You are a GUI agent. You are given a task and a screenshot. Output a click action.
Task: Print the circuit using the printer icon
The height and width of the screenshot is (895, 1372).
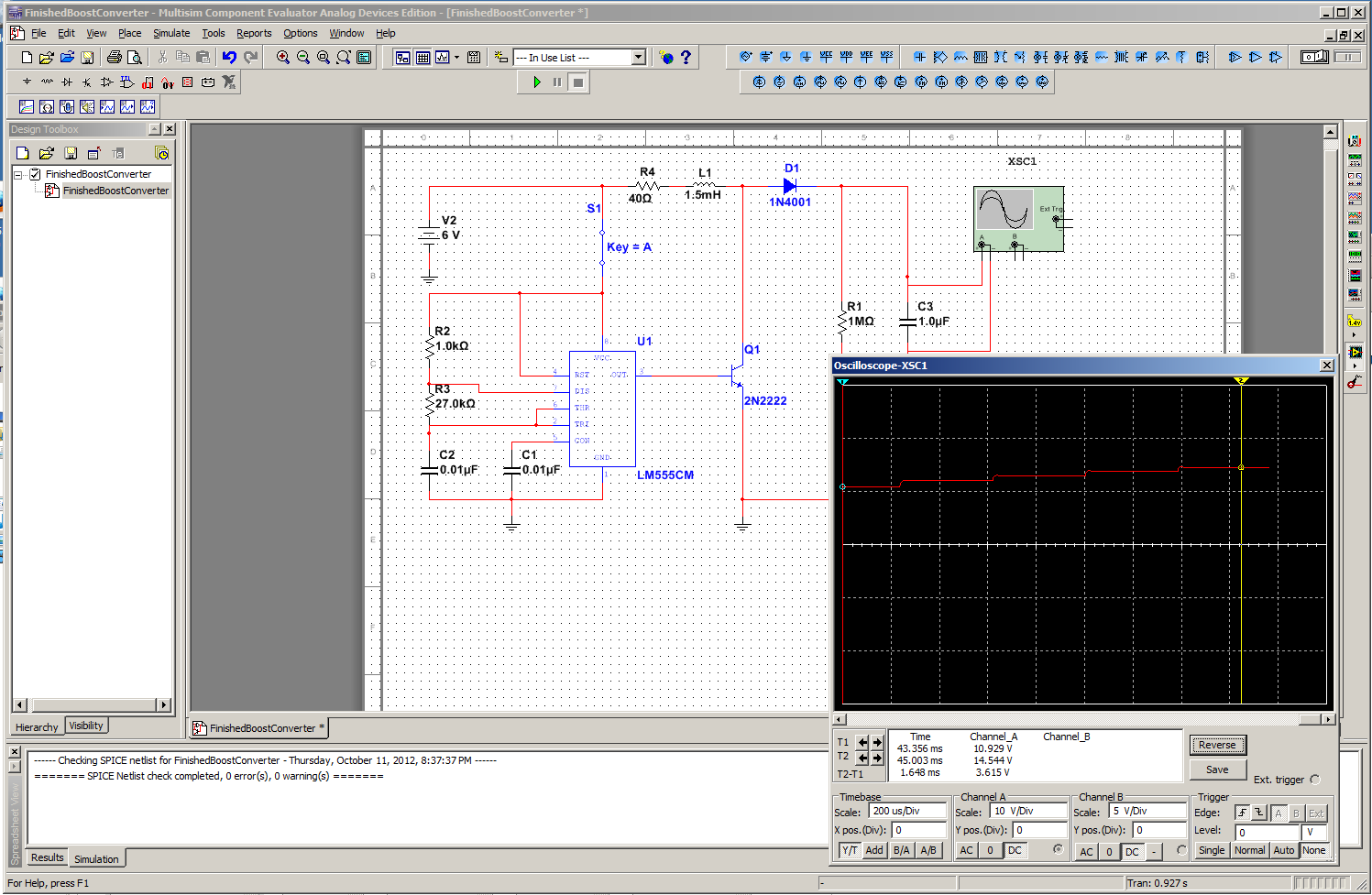114,57
